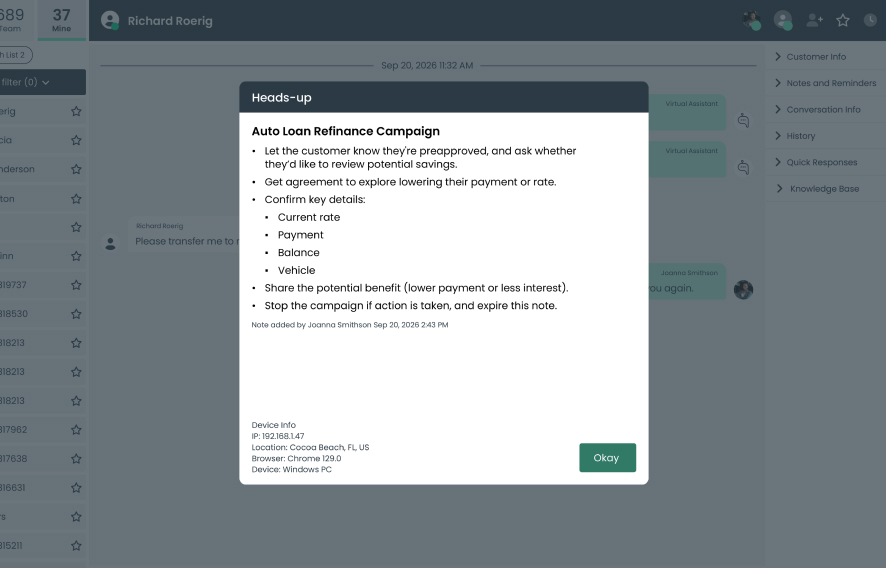
Task: Click the 'IP: 192.168.1.47' line
Action: 277,436
